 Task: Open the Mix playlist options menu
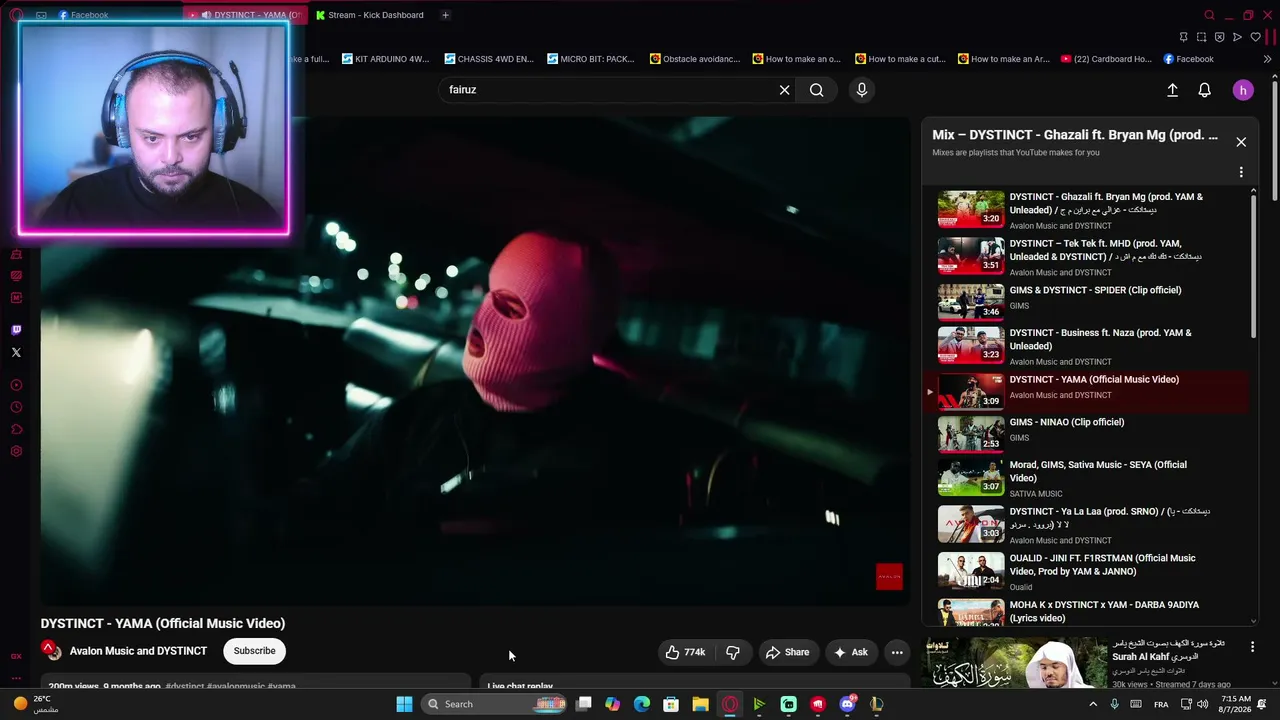pyautogui.click(x=1241, y=172)
